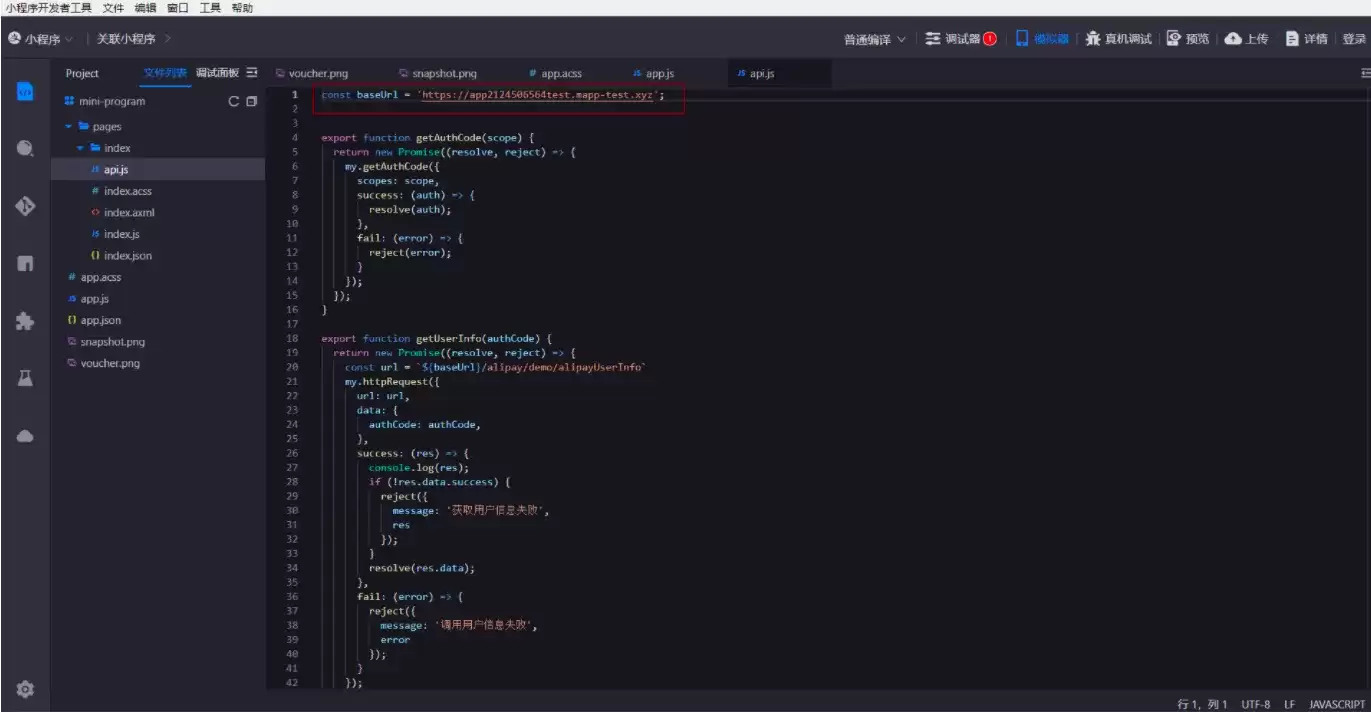Screen dimensions: 1371x712
Task: Collapse all folders icon next to refresh
Action: pos(251,101)
